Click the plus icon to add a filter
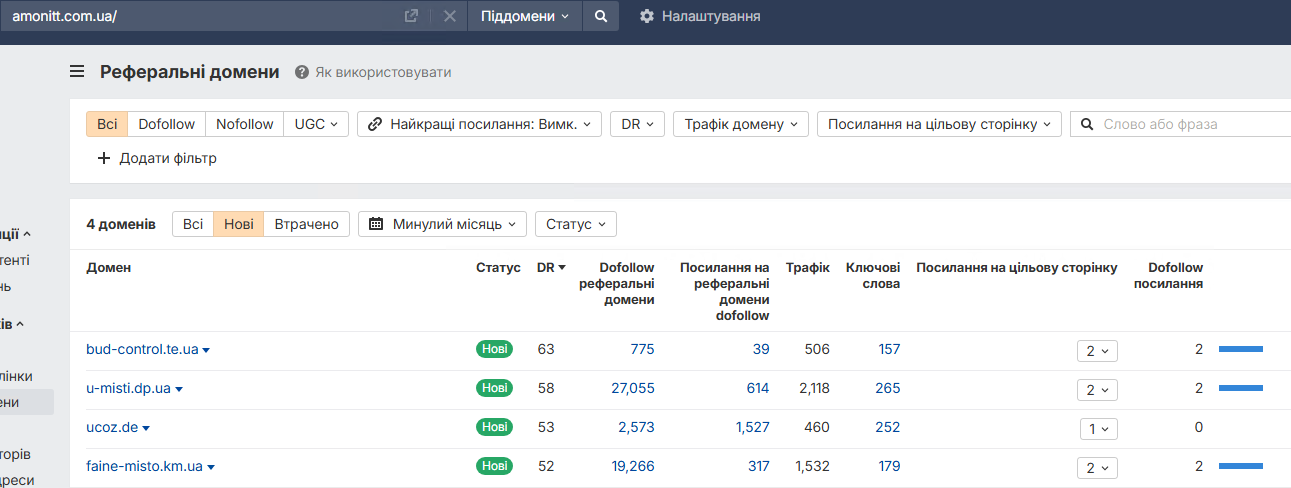 click(103, 158)
